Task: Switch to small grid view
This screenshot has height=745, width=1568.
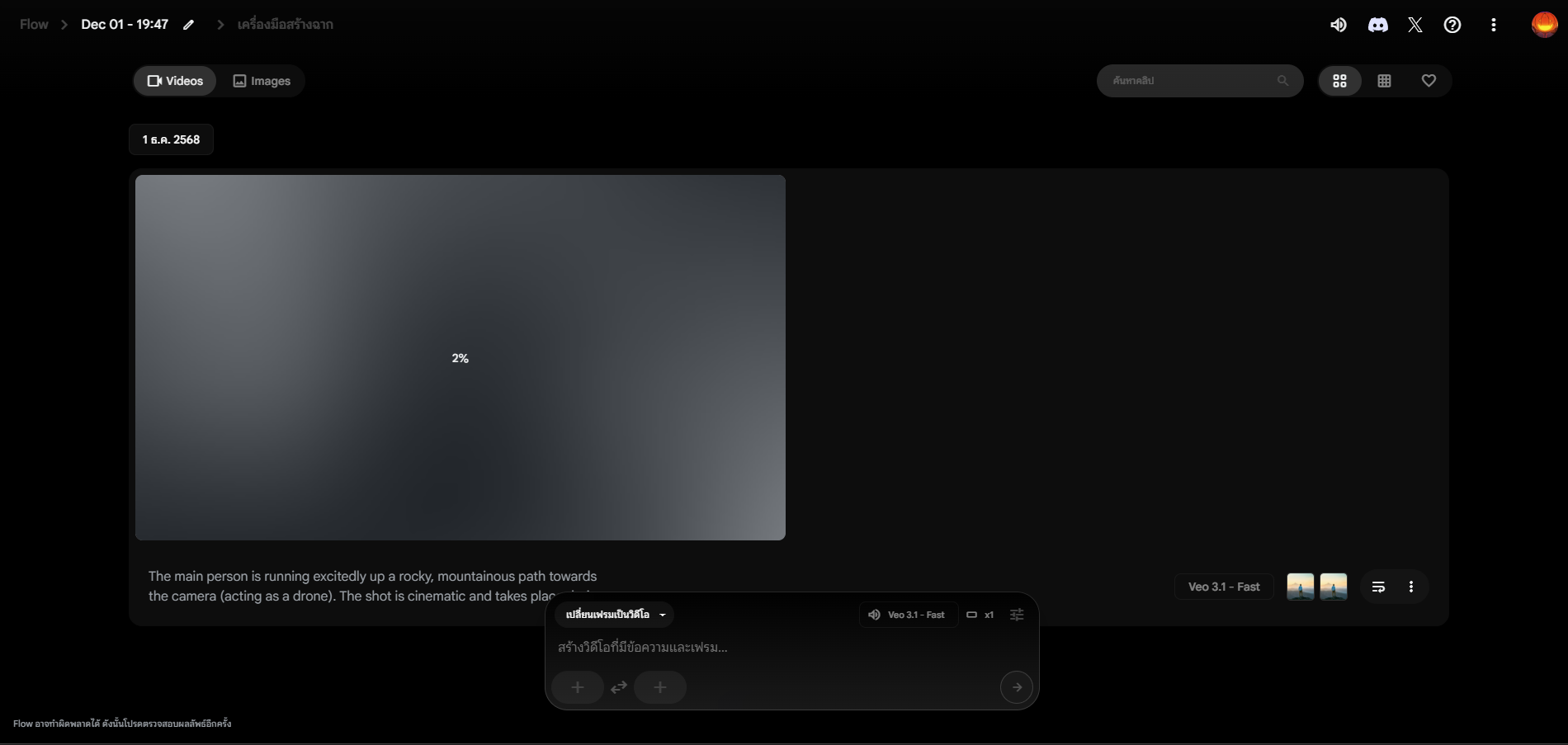Action: [x=1384, y=81]
